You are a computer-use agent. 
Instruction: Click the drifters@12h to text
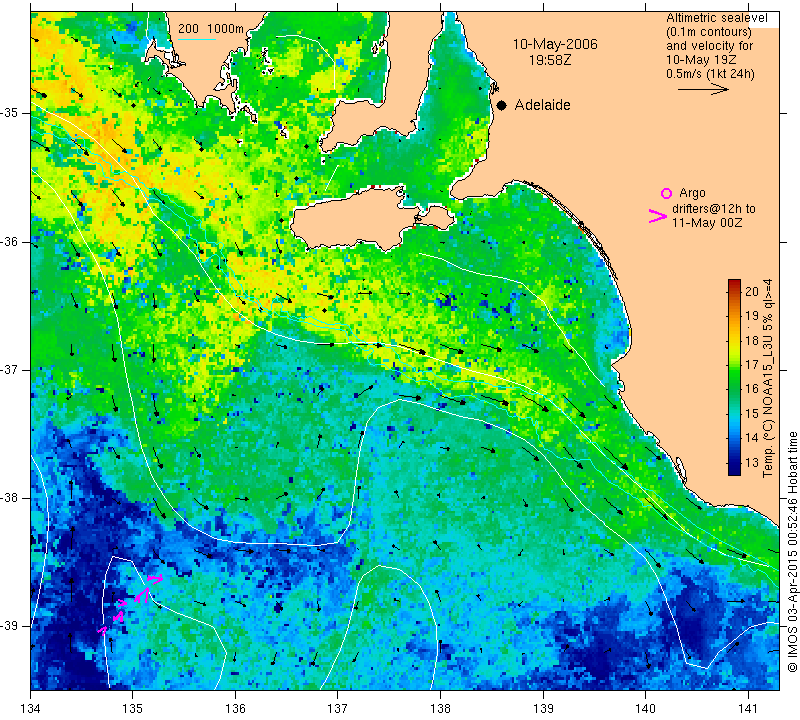point(714,209)
